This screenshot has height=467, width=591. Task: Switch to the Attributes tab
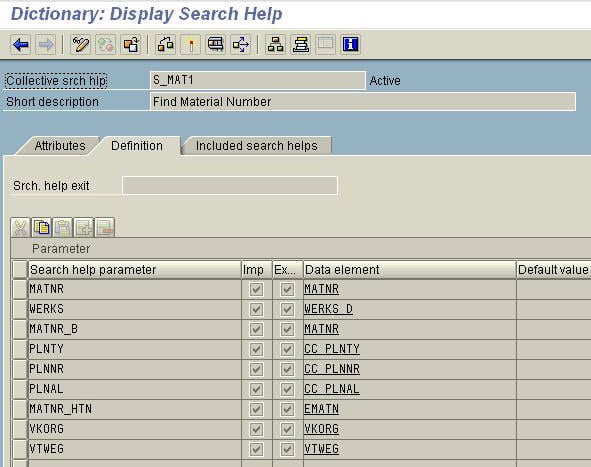point(60,146)
